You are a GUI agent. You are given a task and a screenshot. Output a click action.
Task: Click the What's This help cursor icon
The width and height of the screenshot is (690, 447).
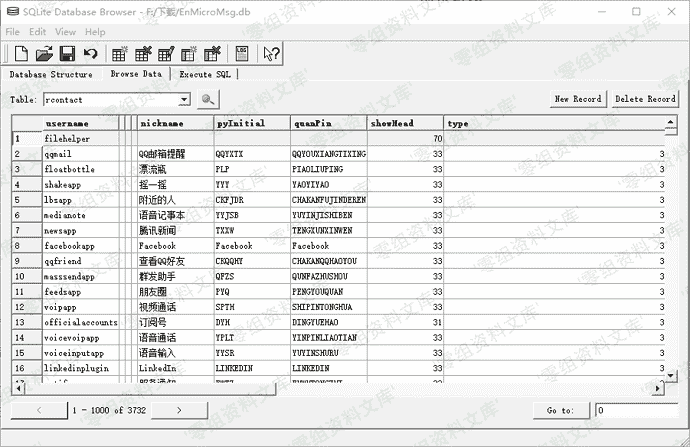tap(271, 53)
